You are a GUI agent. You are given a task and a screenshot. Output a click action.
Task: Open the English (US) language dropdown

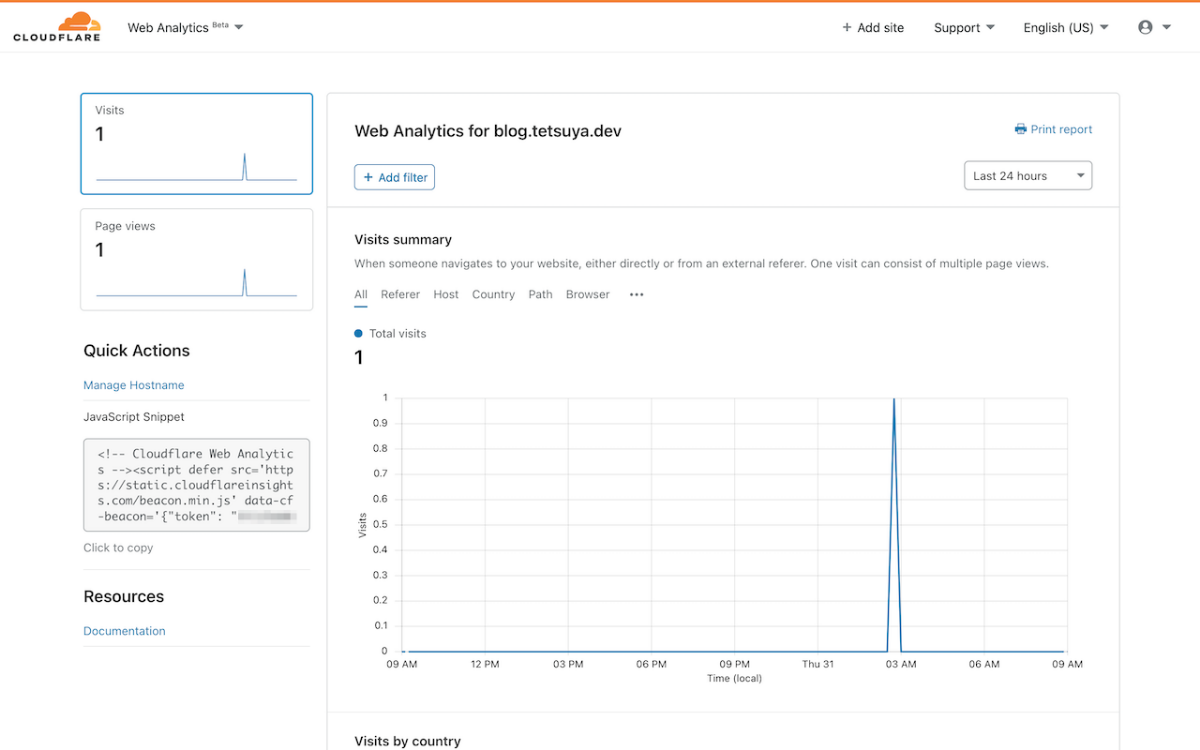[x=1066, y=28]
